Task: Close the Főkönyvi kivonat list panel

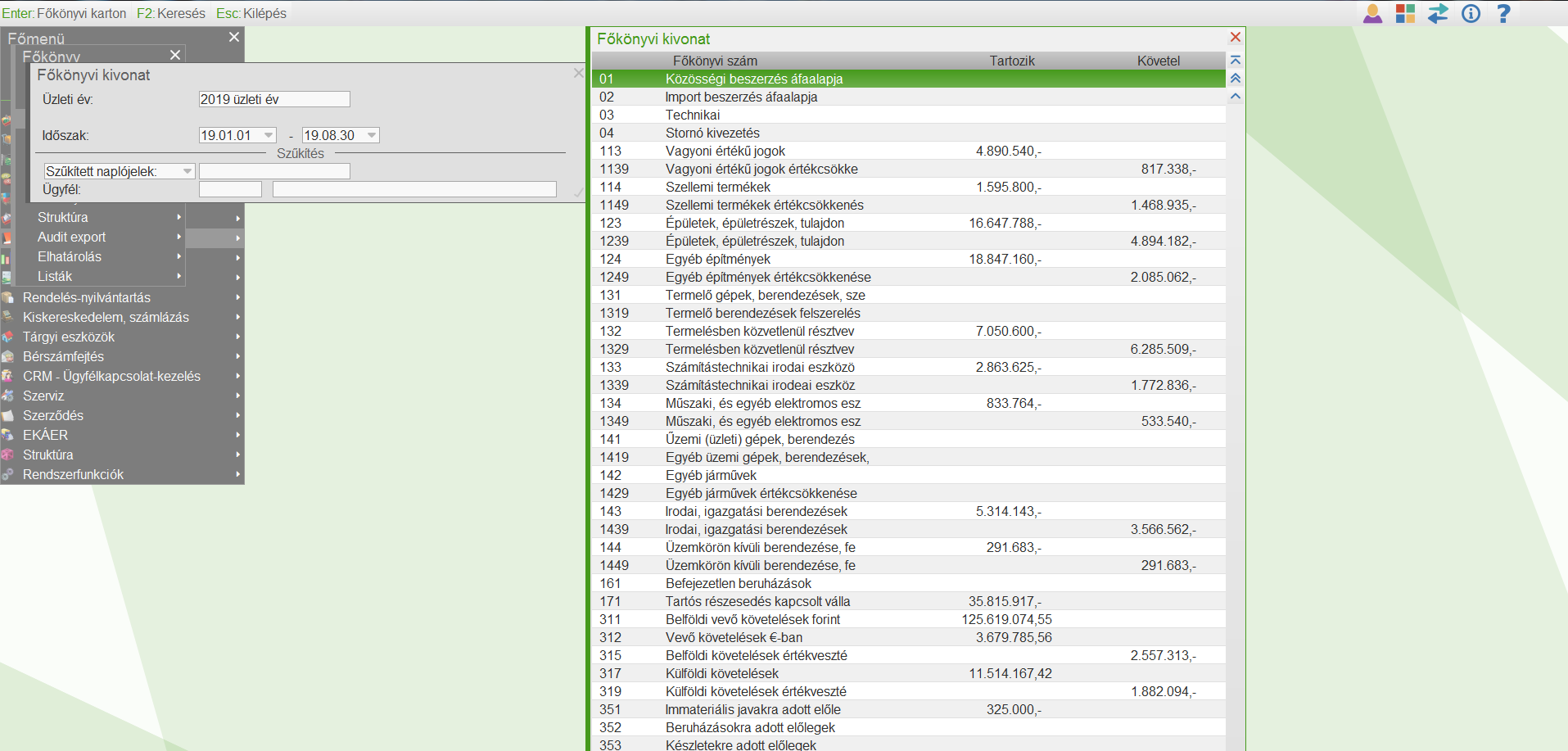Action: point(1236,38)
